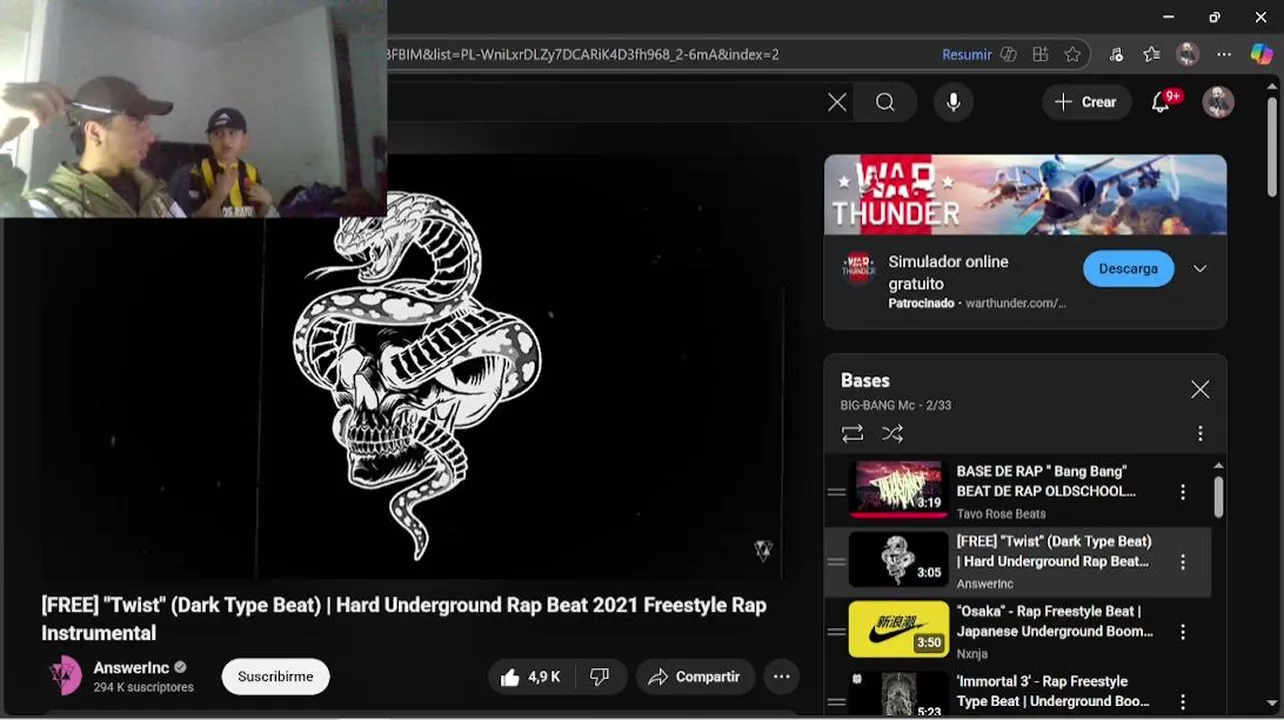
Task: Click the Osaka row reorder handle
Action: point(836,632)
